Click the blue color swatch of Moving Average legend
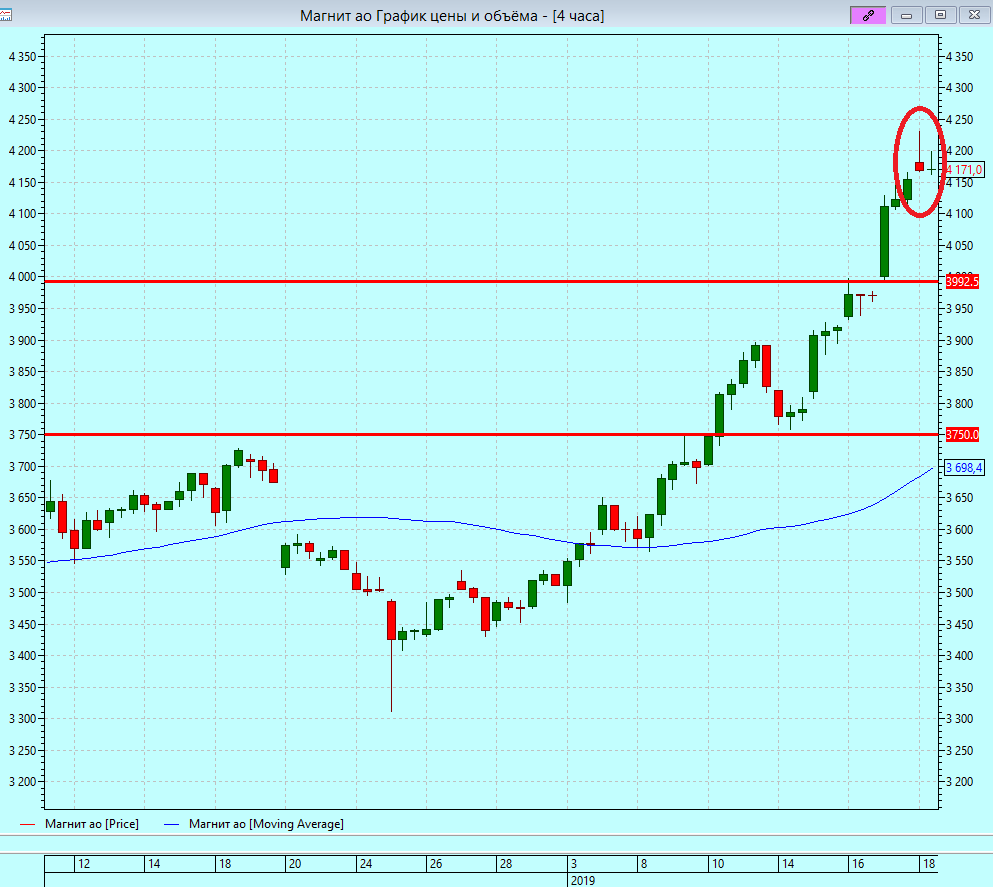993x887 pixels. pos(172,824)
